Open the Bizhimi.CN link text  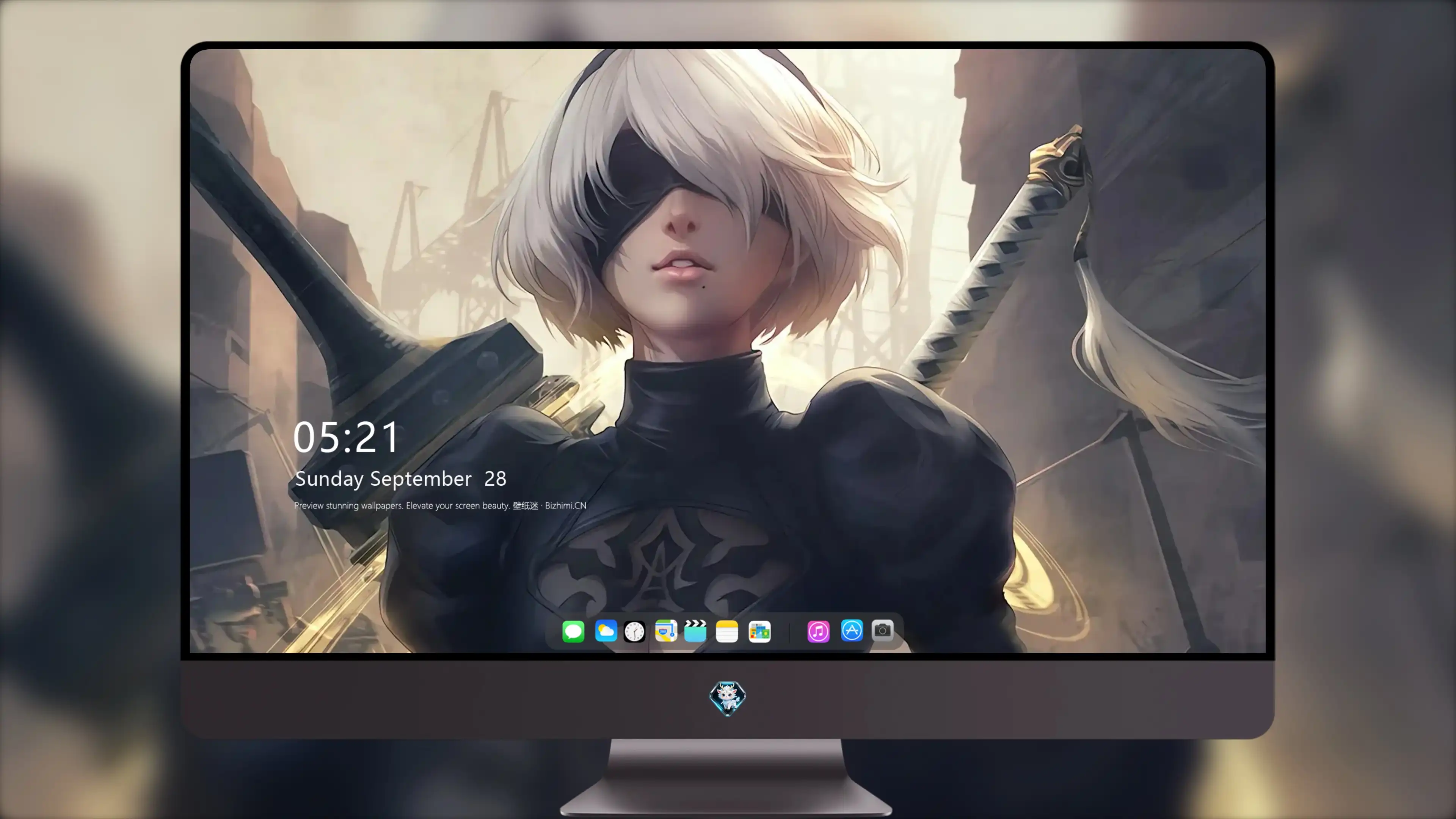point(566,505)
